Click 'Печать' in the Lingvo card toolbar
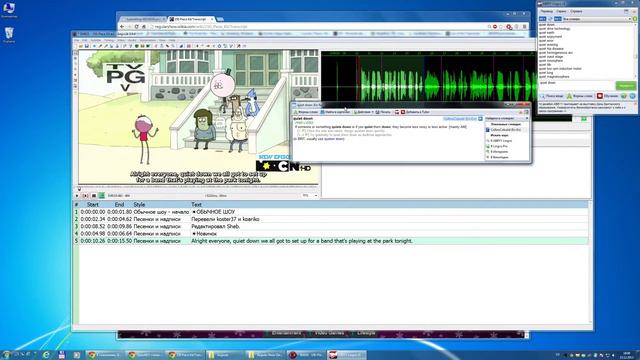640x360 pixels. point(383,112)
